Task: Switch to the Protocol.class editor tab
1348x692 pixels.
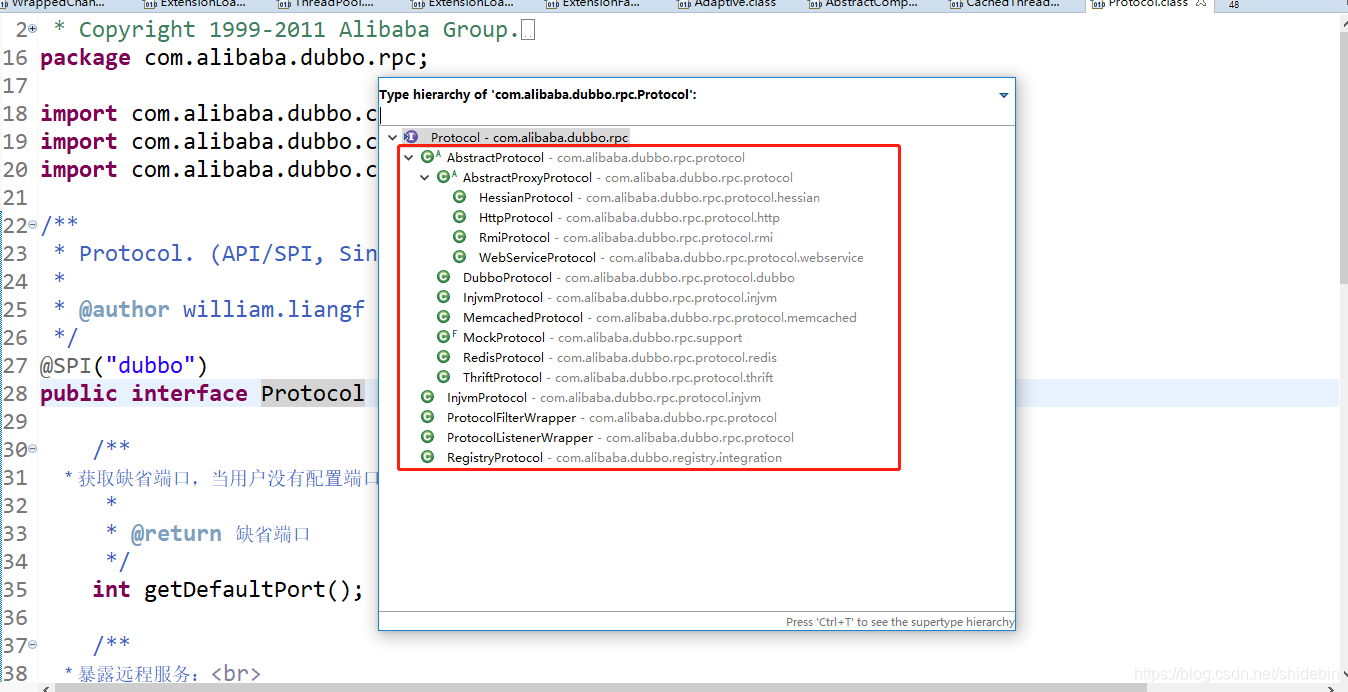Action: click(1147, 4)
